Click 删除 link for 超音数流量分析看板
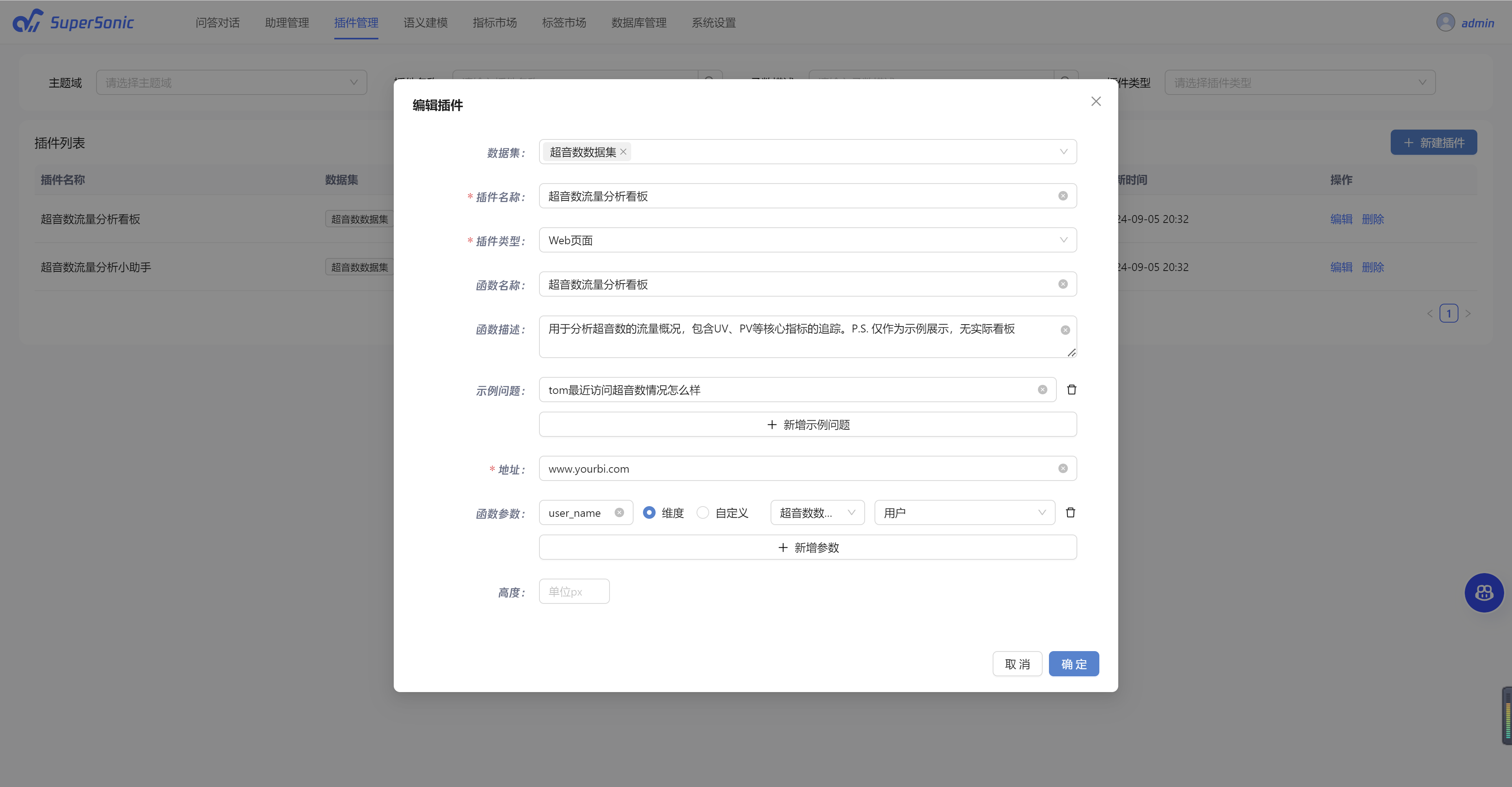Image resolution: width=1512 pixels, height=787 pixels. (1372, 219)
